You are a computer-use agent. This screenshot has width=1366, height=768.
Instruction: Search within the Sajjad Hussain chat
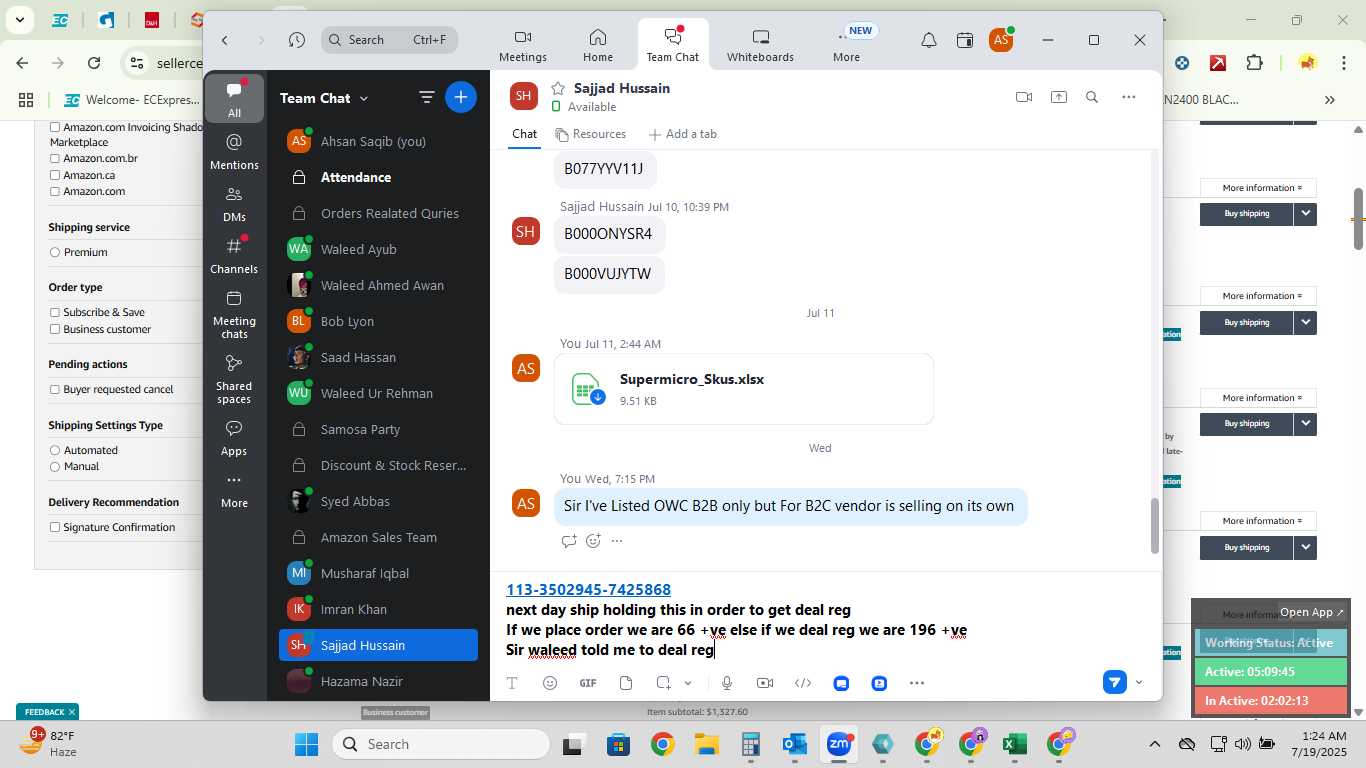(1092, 97)
